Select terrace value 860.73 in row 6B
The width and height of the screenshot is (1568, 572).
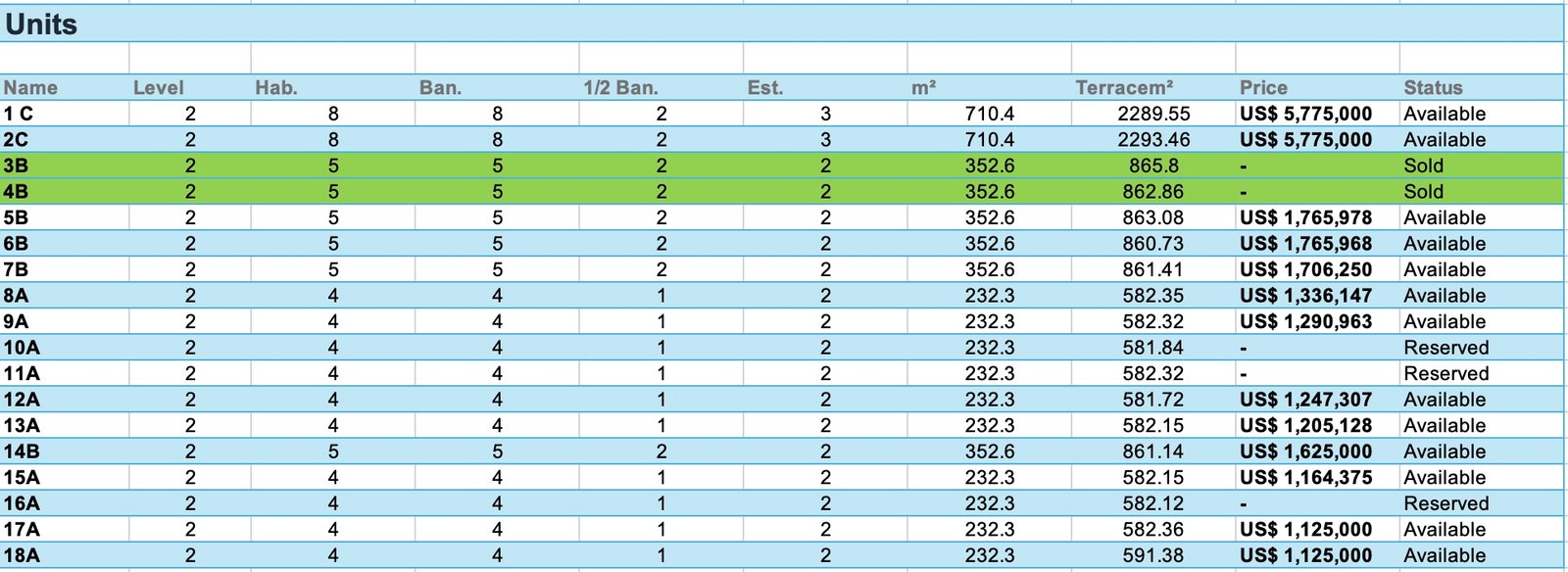click(1152, 244)
